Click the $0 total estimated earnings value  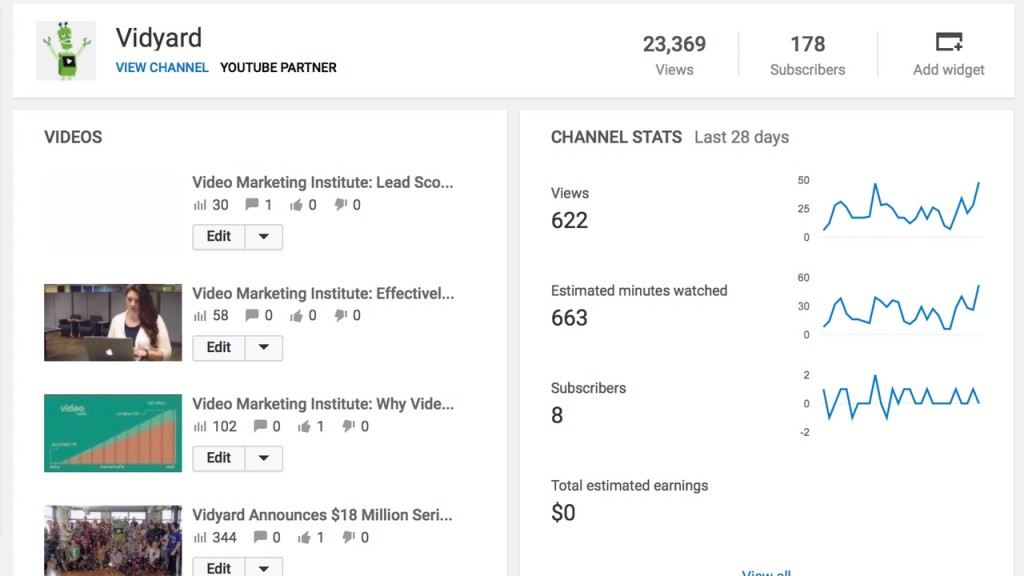tap(563, 513)
